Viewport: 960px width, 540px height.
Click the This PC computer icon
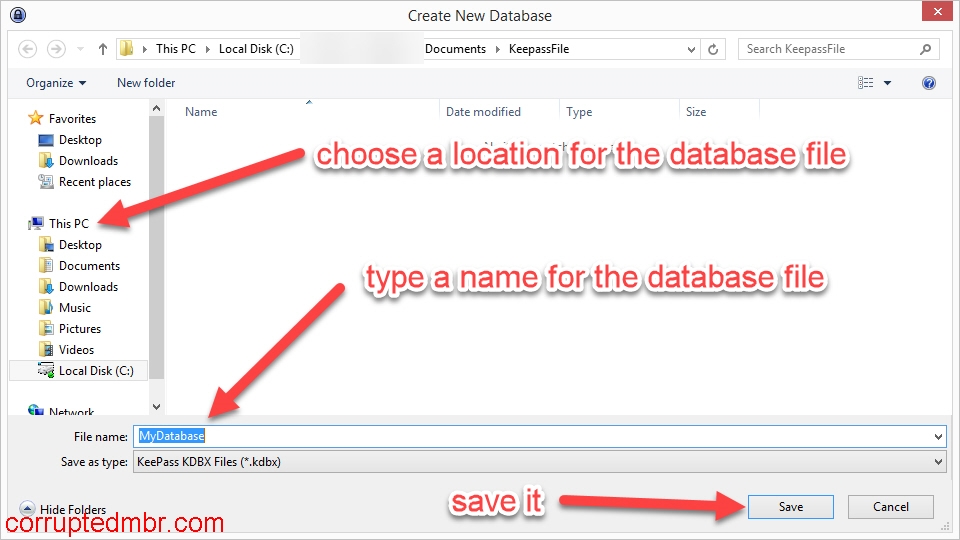pyautogui.click(x=36, y=223)
